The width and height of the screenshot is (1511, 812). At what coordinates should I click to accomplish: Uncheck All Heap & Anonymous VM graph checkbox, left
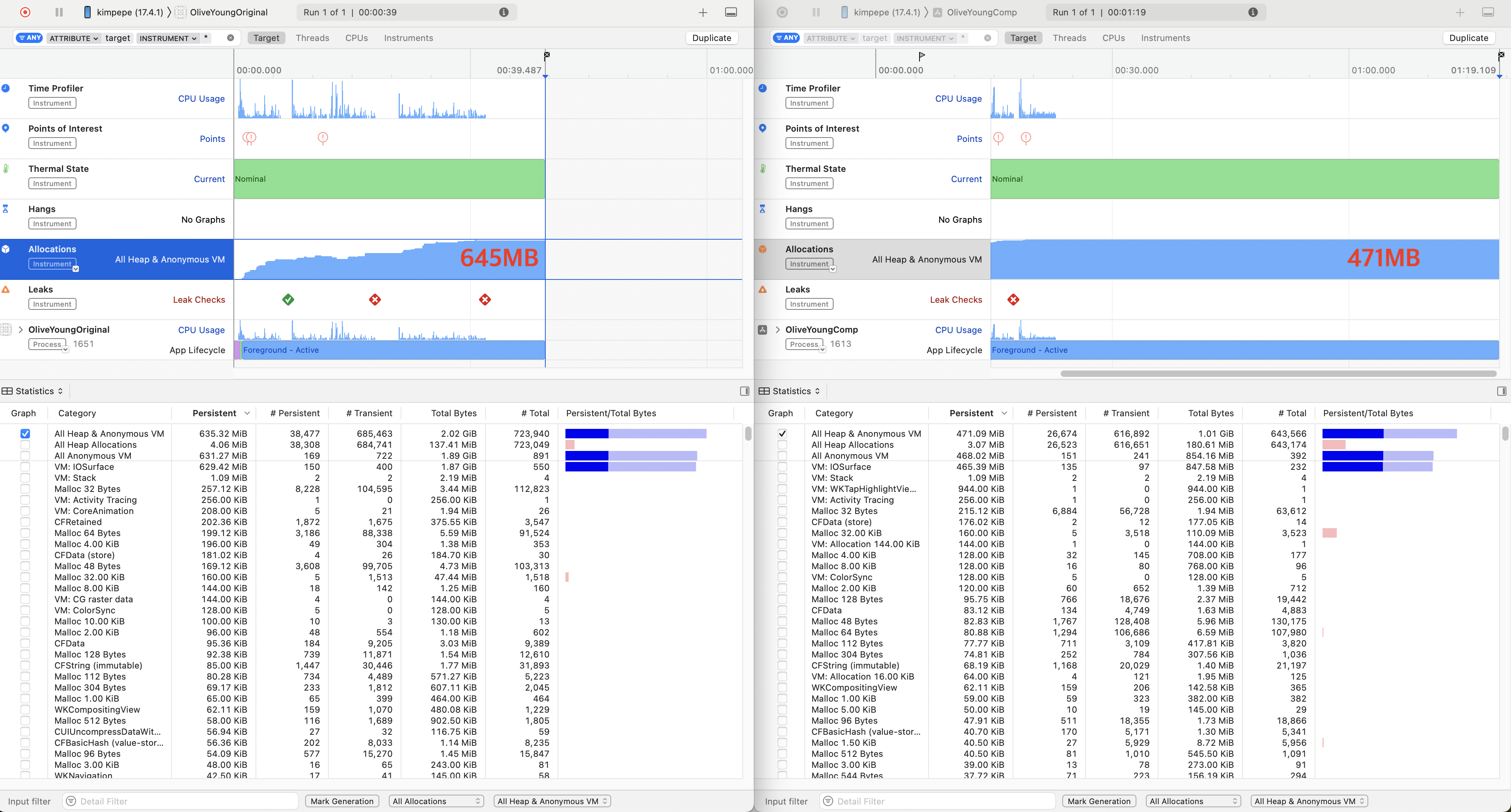[x=25, y=434]
